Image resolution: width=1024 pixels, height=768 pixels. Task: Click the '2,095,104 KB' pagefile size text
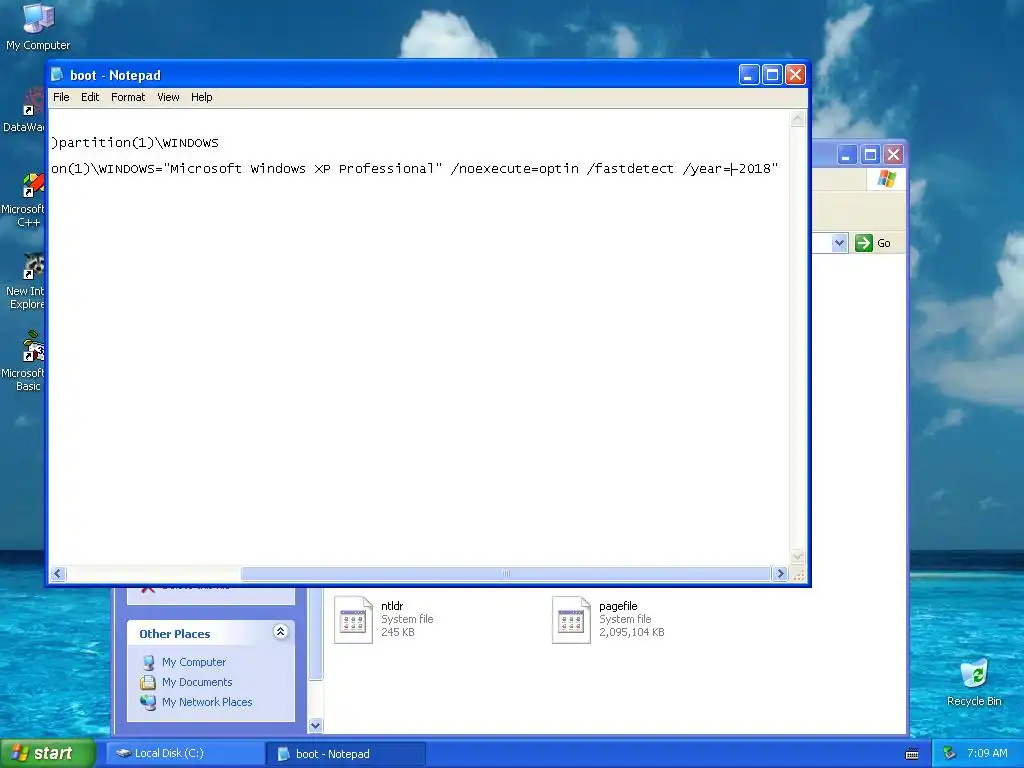pos(632,632)
